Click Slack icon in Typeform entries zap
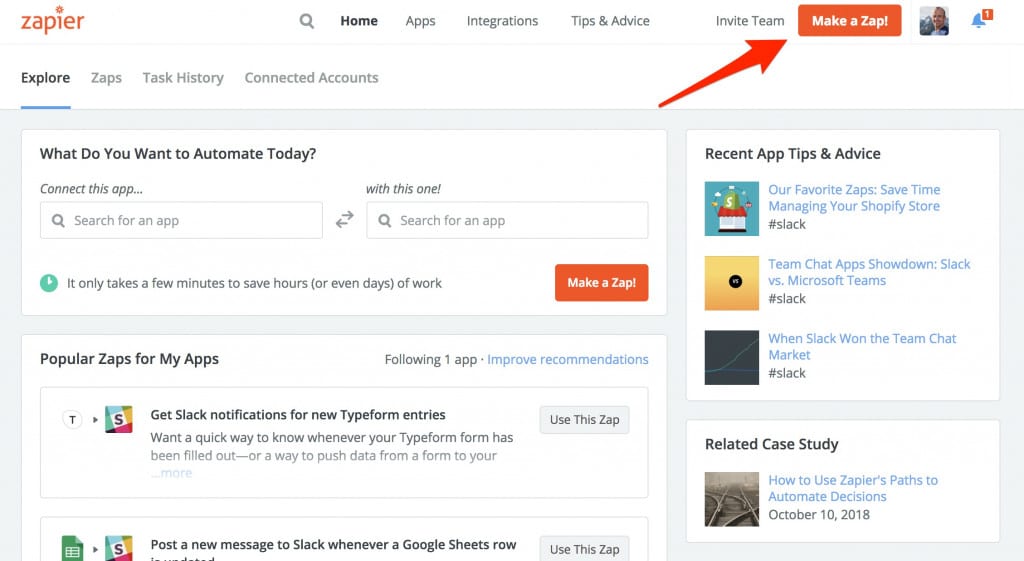1024x561 pixels. click(119, 419)
